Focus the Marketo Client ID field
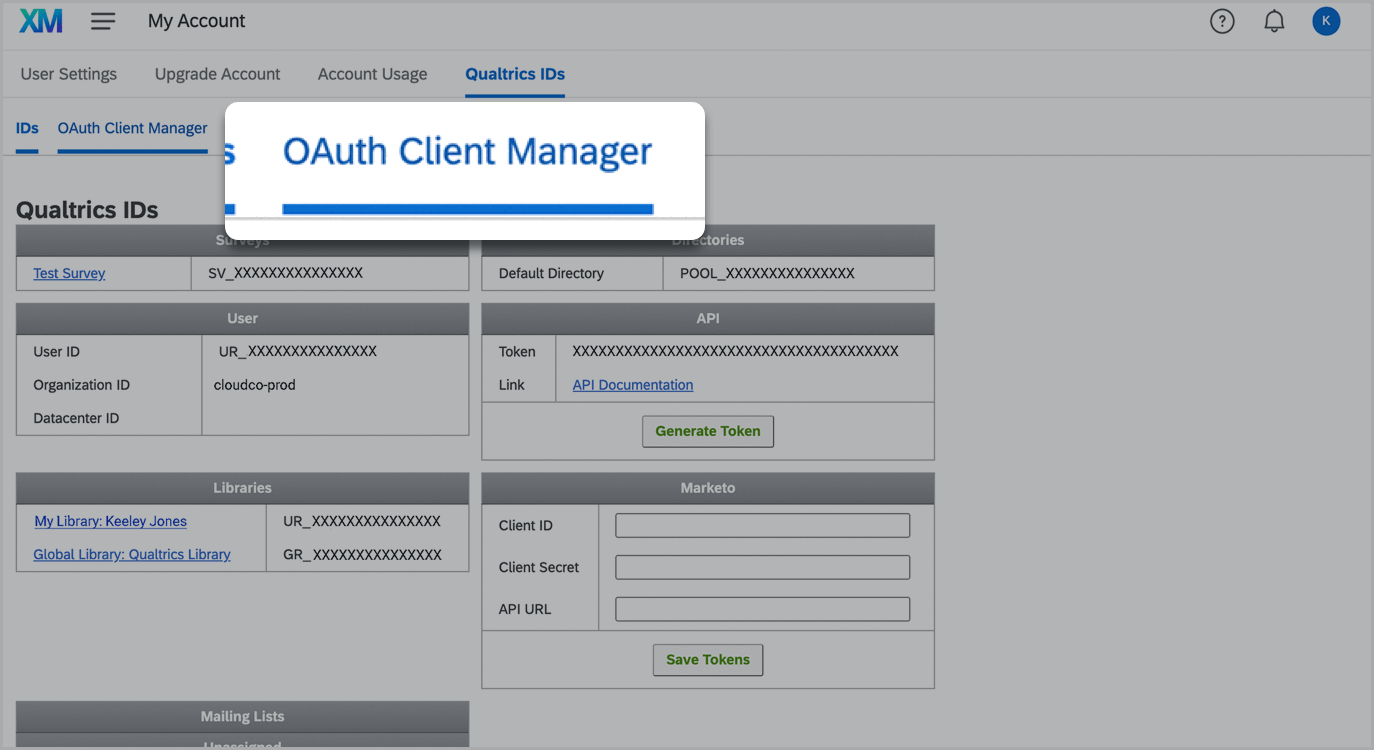The image size is (1374, 750). [763, 526]
